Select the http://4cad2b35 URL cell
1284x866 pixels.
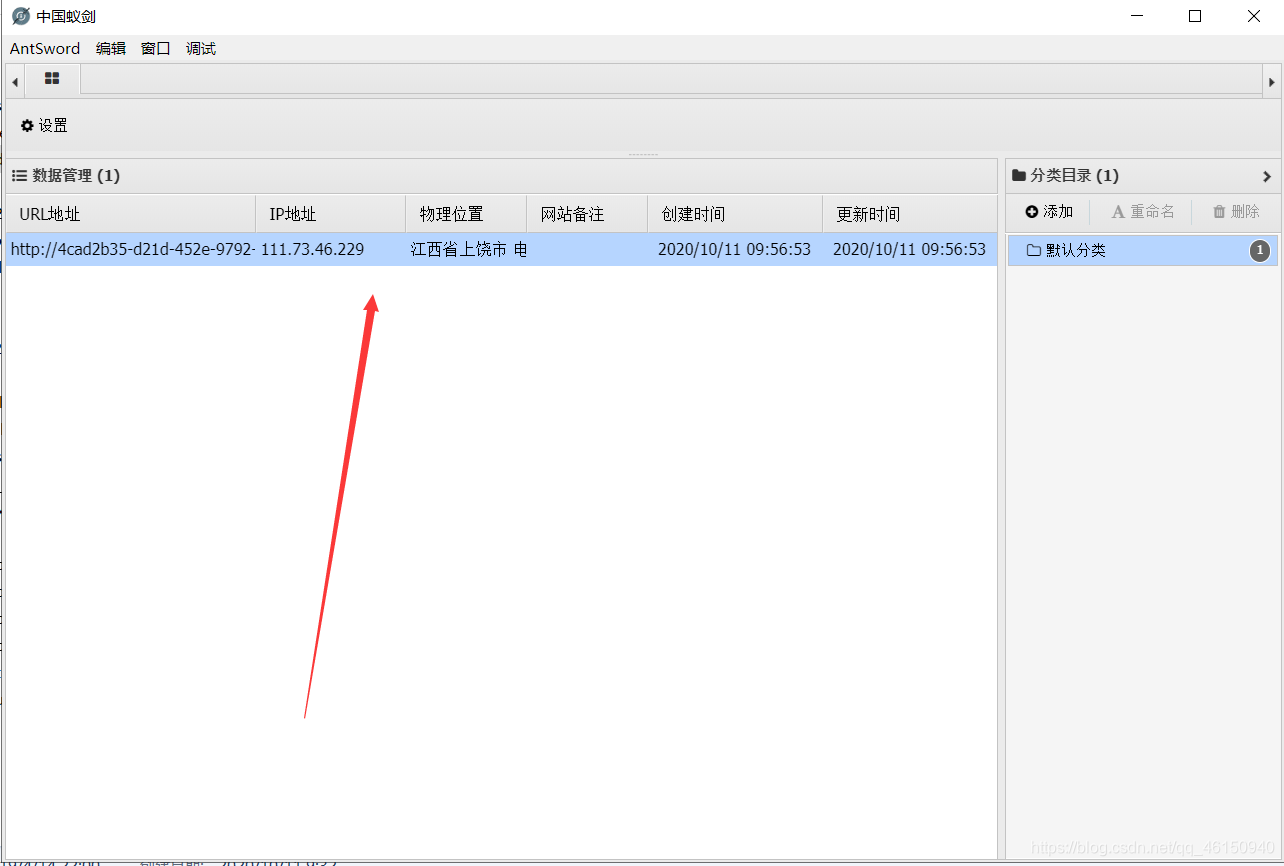pos(132,249)
